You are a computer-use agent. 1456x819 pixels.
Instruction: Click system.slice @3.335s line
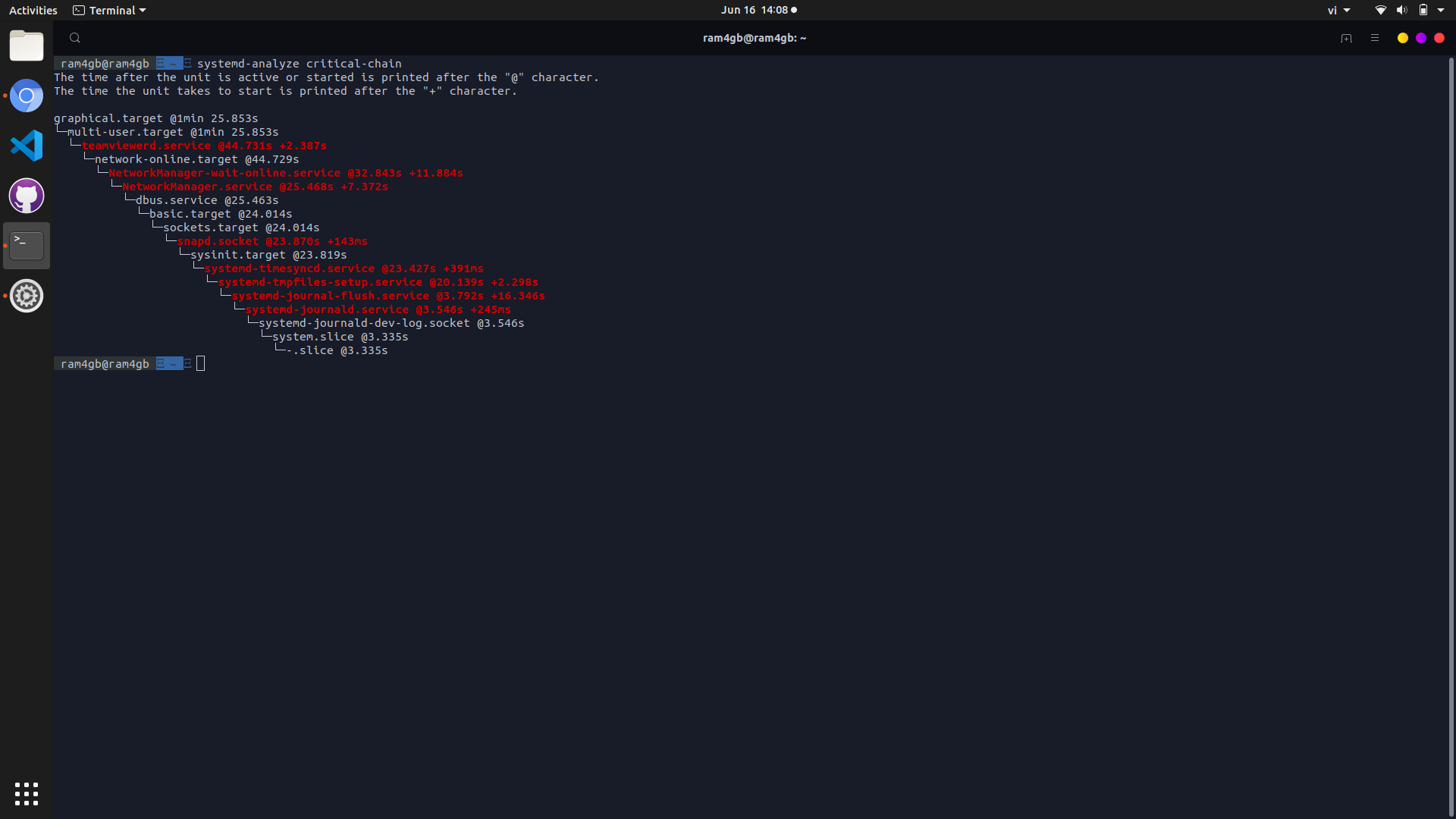pos(340,337)
